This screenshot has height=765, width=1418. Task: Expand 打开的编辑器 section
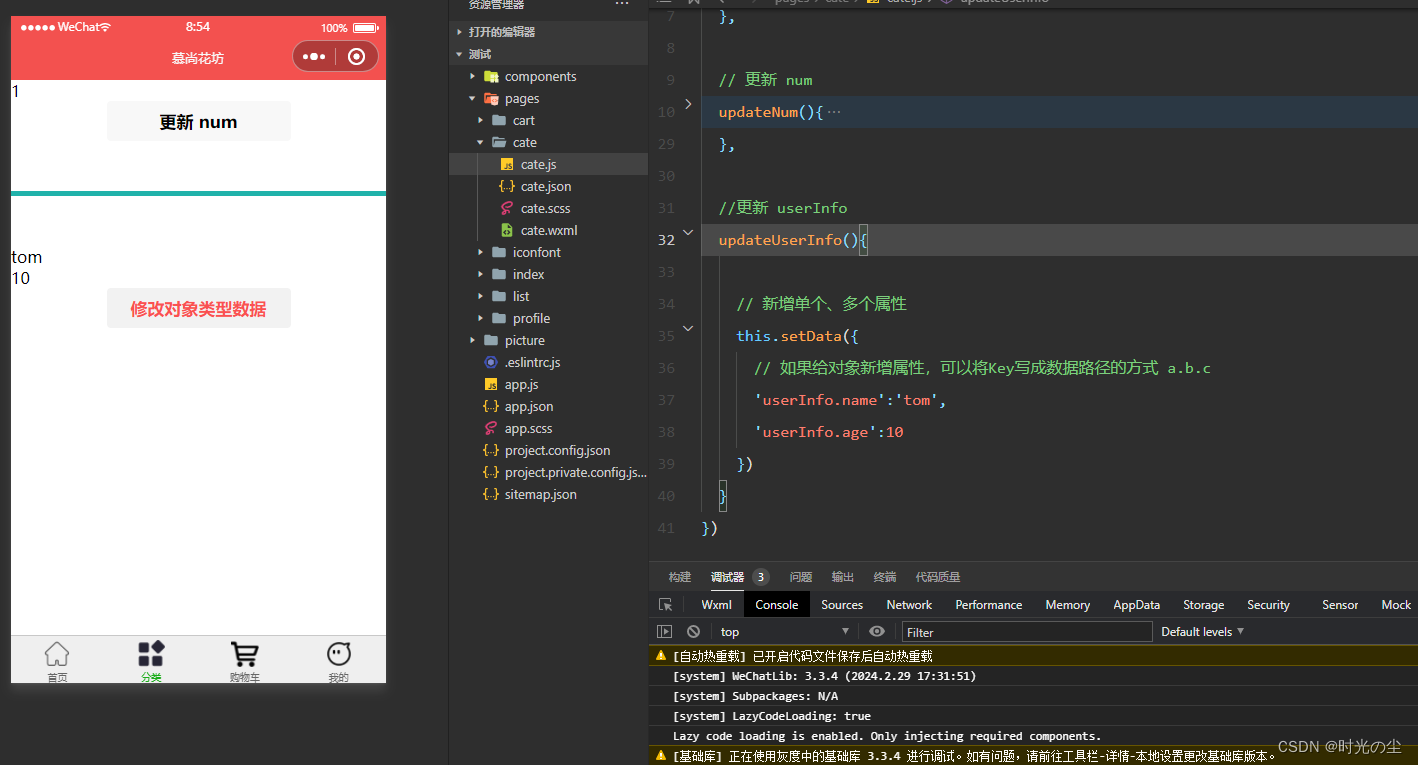[548, 32]
